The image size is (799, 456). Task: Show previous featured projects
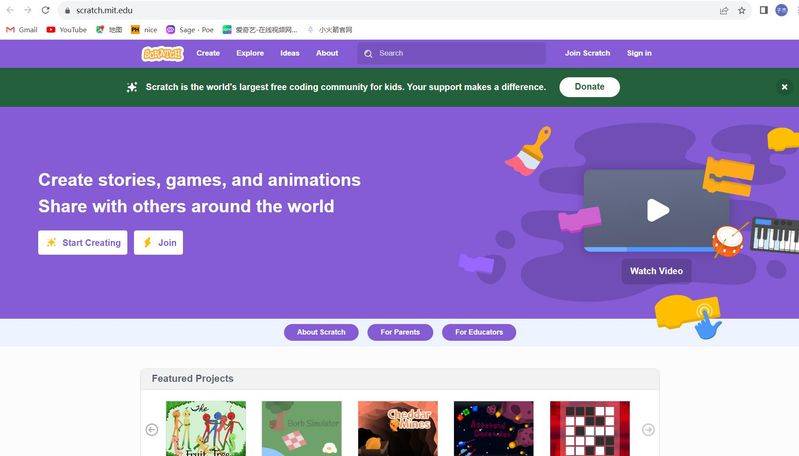(152, 430)
